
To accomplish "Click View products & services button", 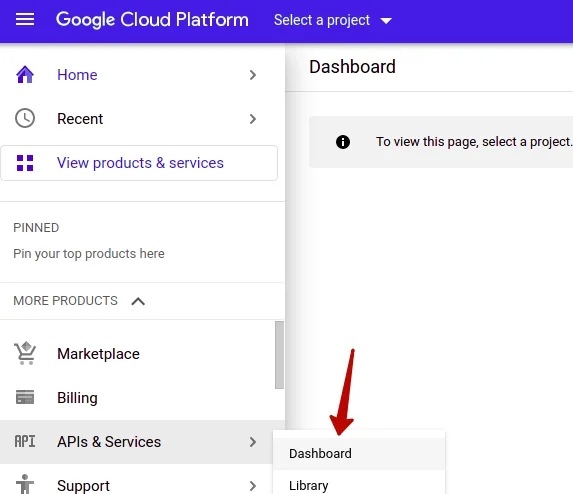I will pyautogui.click(x=139, y=163).
